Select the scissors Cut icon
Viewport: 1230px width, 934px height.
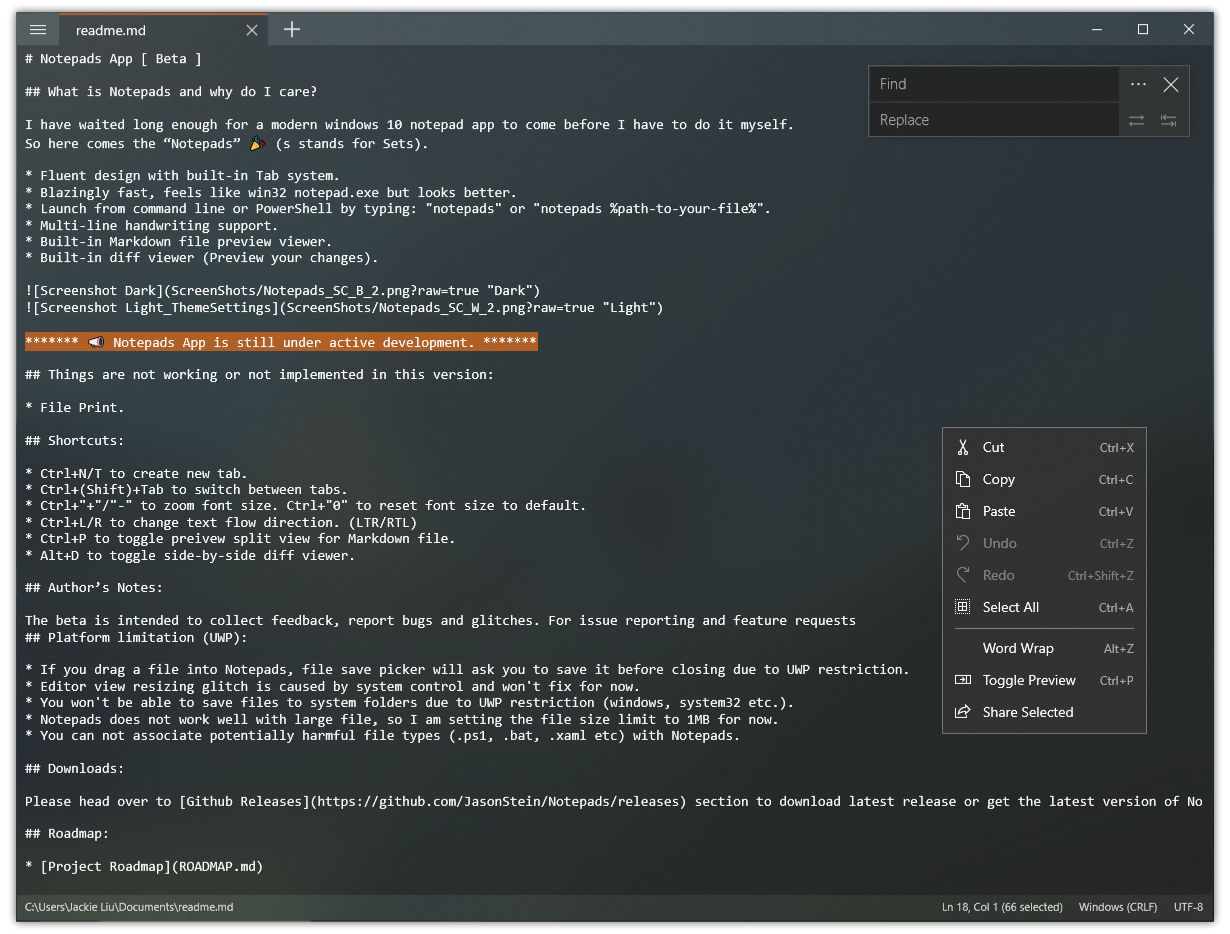click(x=963, y=447)
